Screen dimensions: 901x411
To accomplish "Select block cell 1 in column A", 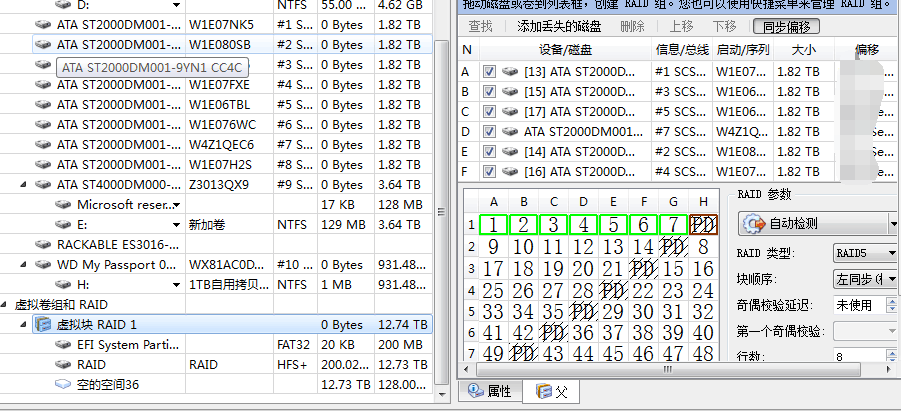I will point(493,224).
